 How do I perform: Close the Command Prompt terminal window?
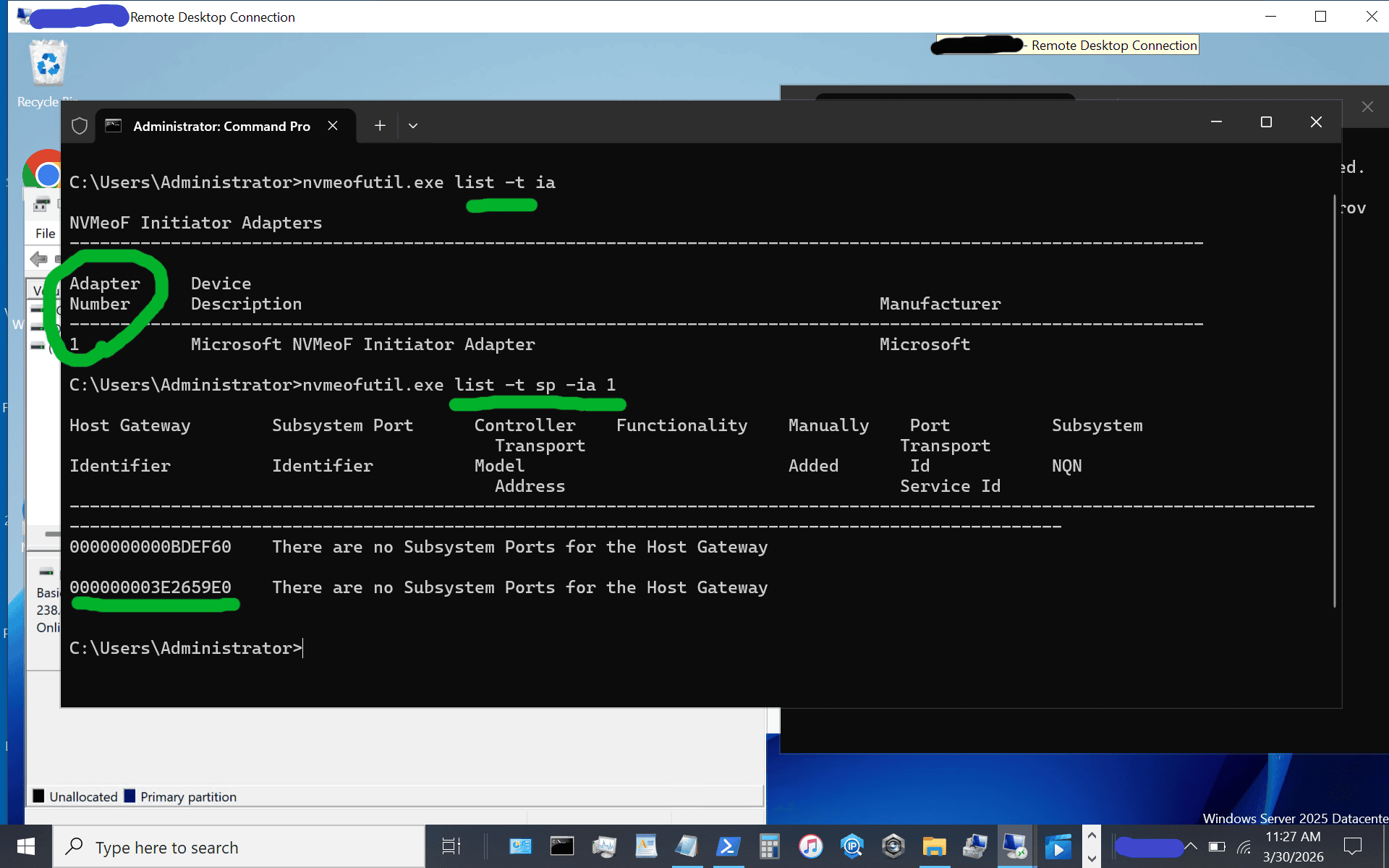tap(1316, 122)
